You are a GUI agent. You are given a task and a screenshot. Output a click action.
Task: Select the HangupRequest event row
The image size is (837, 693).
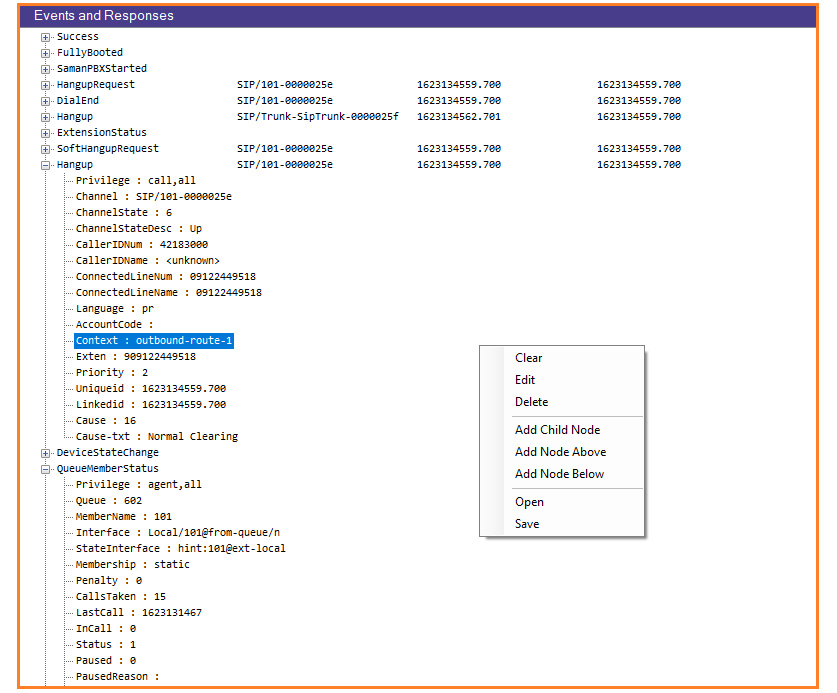coord(96,85)
